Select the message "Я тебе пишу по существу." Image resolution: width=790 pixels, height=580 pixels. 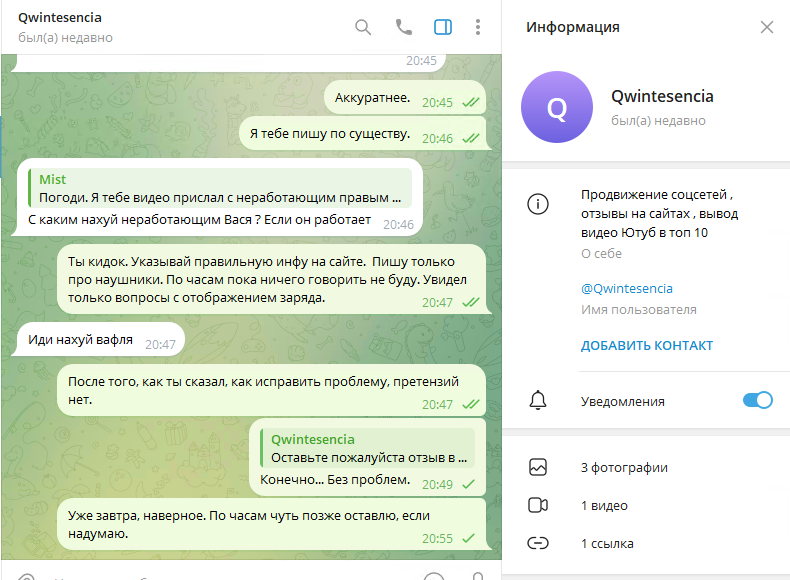363,134
